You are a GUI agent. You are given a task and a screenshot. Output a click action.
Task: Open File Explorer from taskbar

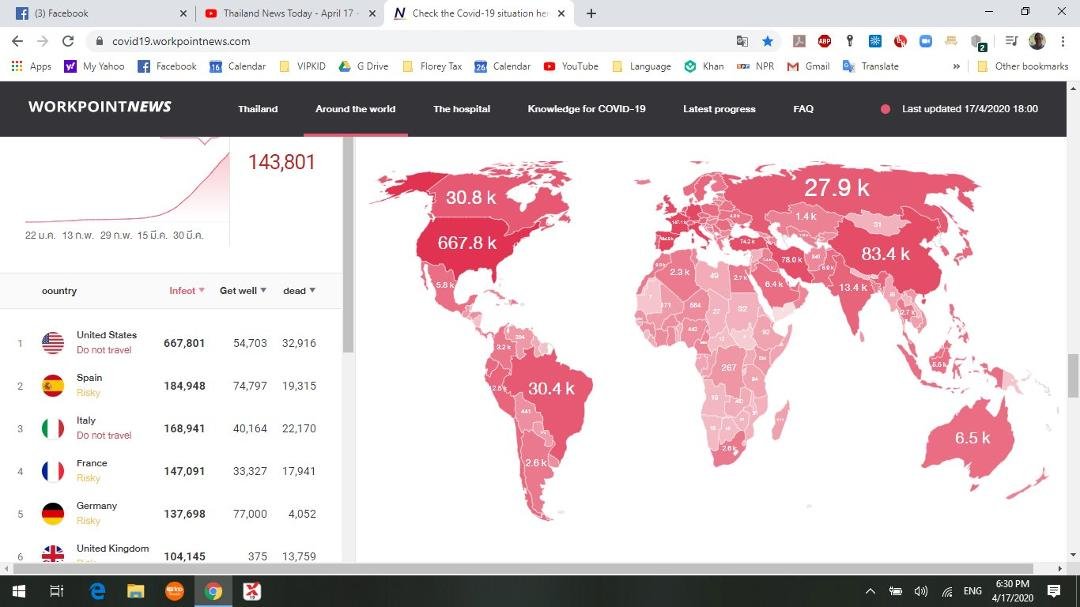point(136,591)
